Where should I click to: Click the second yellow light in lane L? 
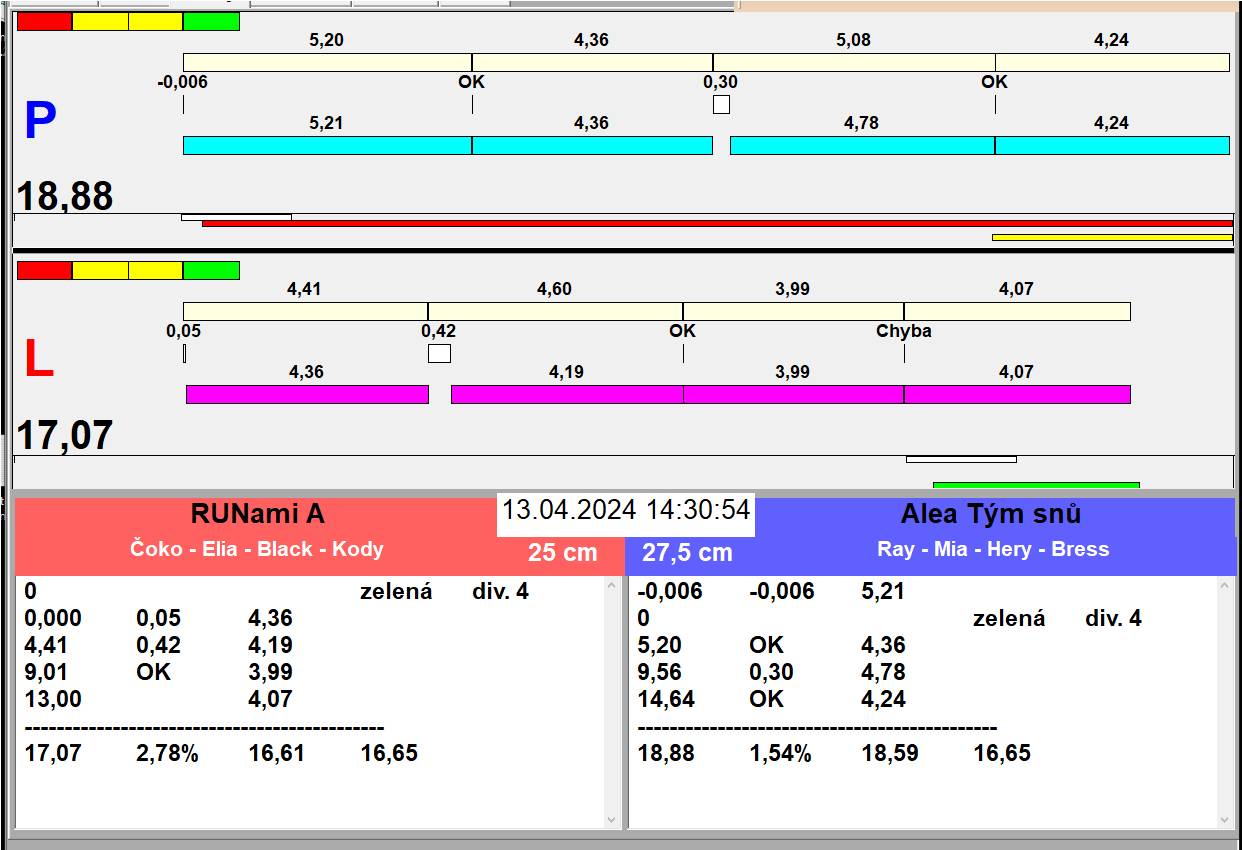156,270
